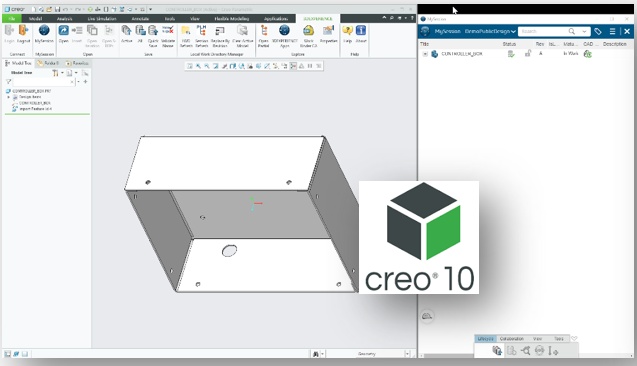Click the blue About info icon
The image size is (637, 366).
pos(361,30)
